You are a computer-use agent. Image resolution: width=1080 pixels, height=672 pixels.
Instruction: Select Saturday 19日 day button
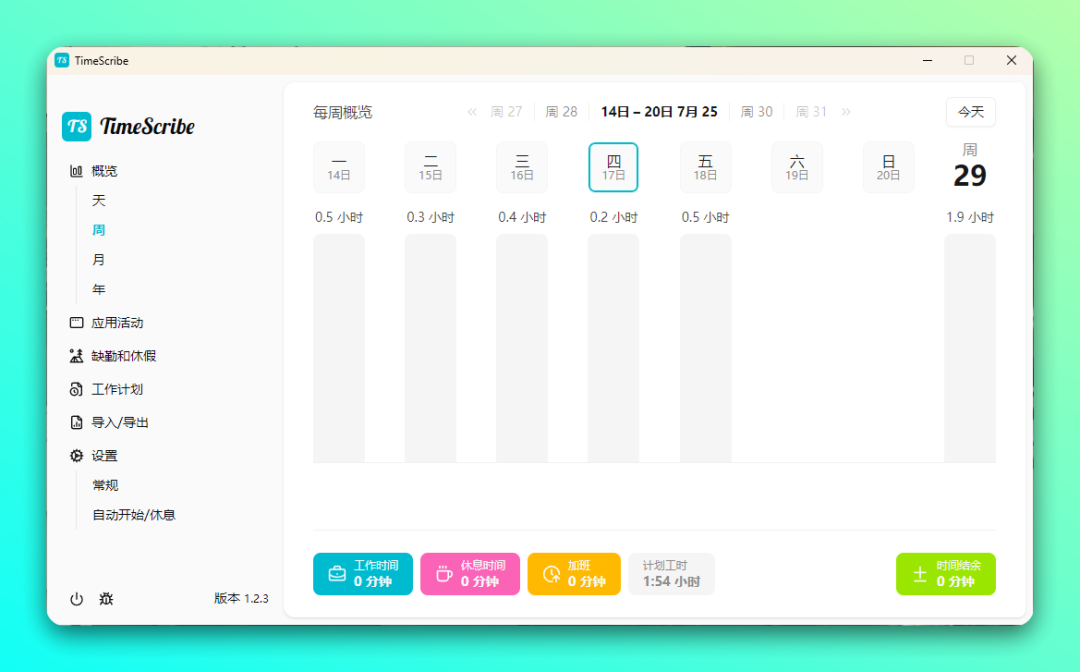point(797,167)
